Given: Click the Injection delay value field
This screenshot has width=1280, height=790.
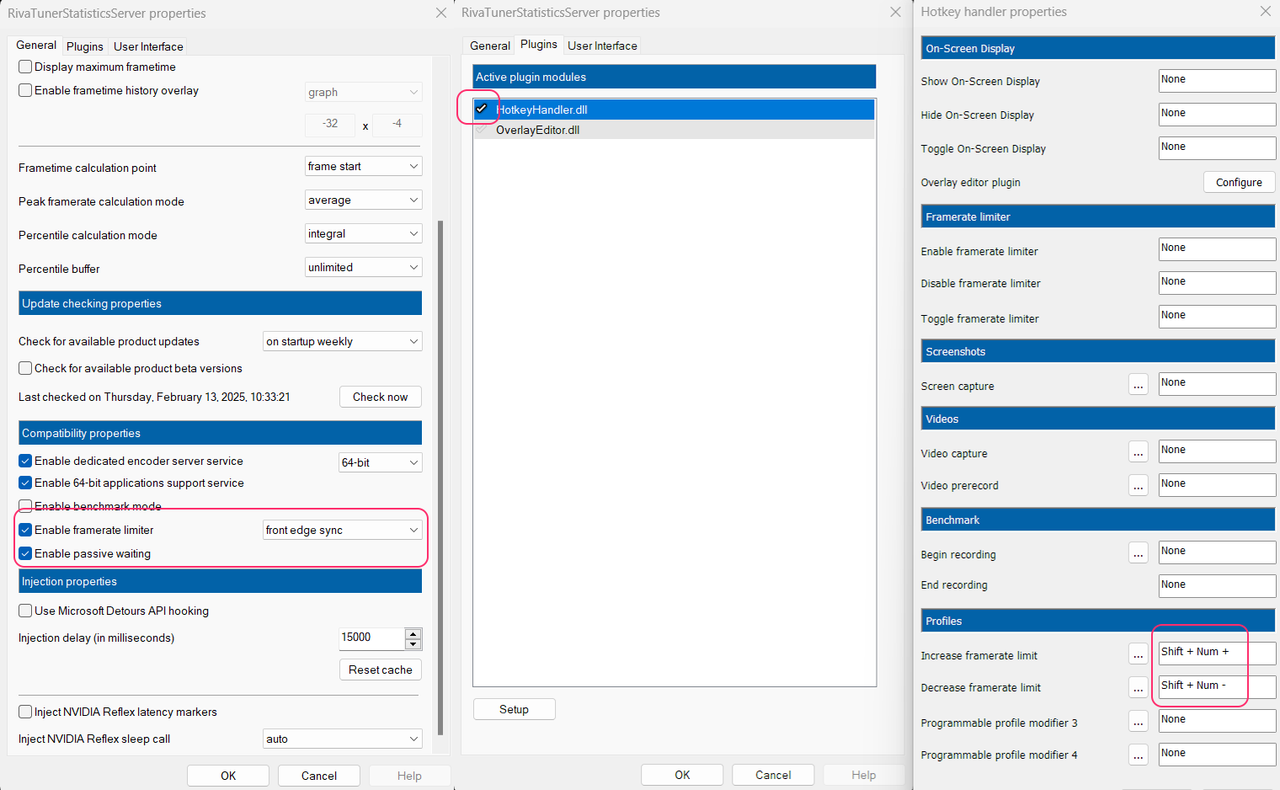Looking at the screenshot, I should pyautogui.click(x=372, y=638).
